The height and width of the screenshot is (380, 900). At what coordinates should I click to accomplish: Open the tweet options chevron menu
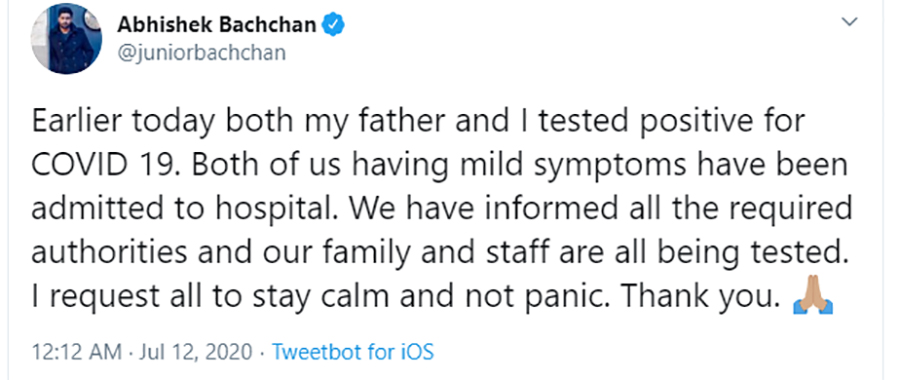point(849,22)
